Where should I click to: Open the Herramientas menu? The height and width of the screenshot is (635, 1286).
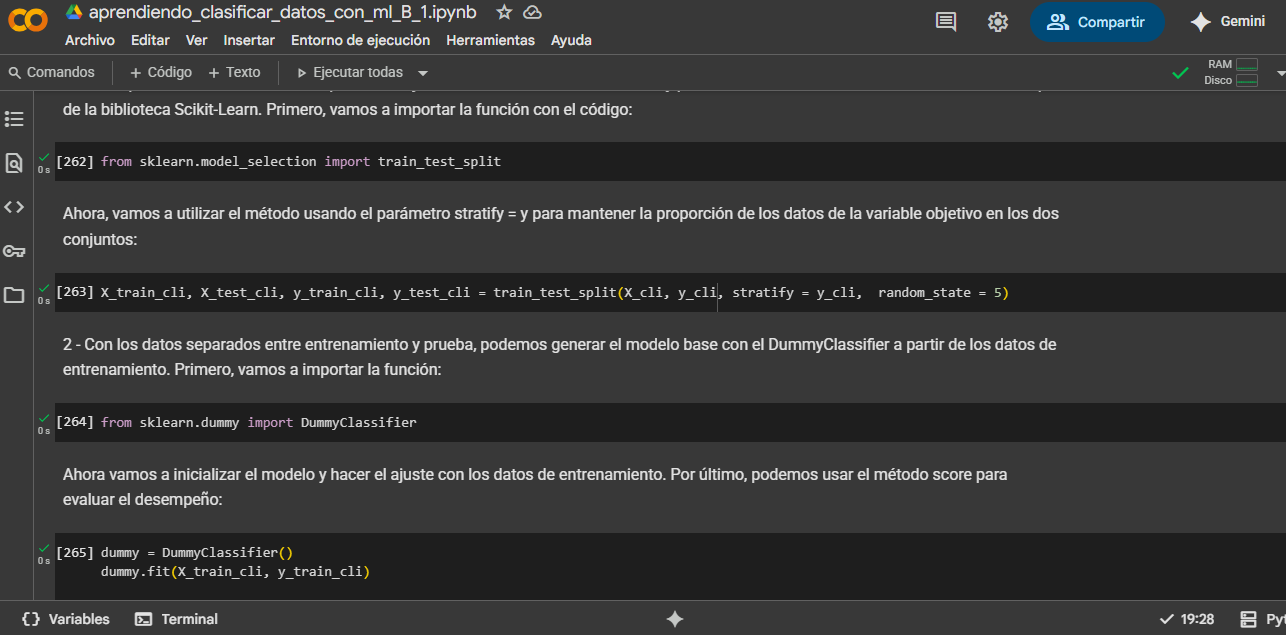click(490, 40)
